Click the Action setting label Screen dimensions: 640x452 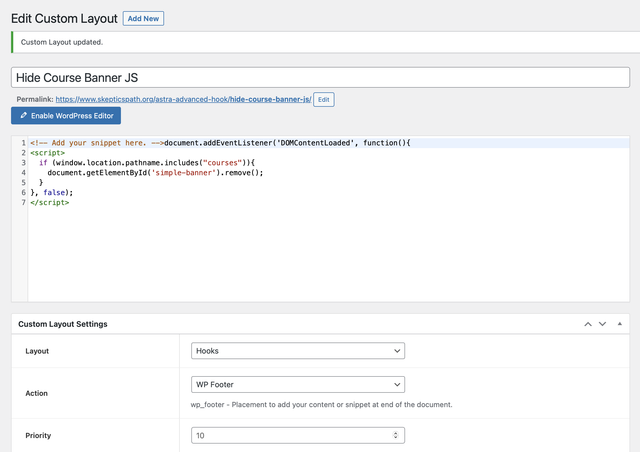tap(37, 393)
